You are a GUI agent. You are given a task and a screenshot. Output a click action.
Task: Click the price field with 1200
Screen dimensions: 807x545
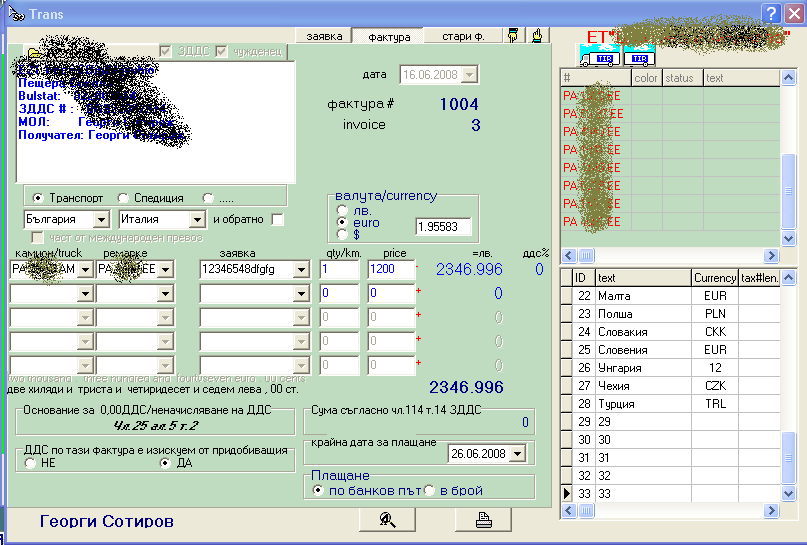(x=391, y=269)
